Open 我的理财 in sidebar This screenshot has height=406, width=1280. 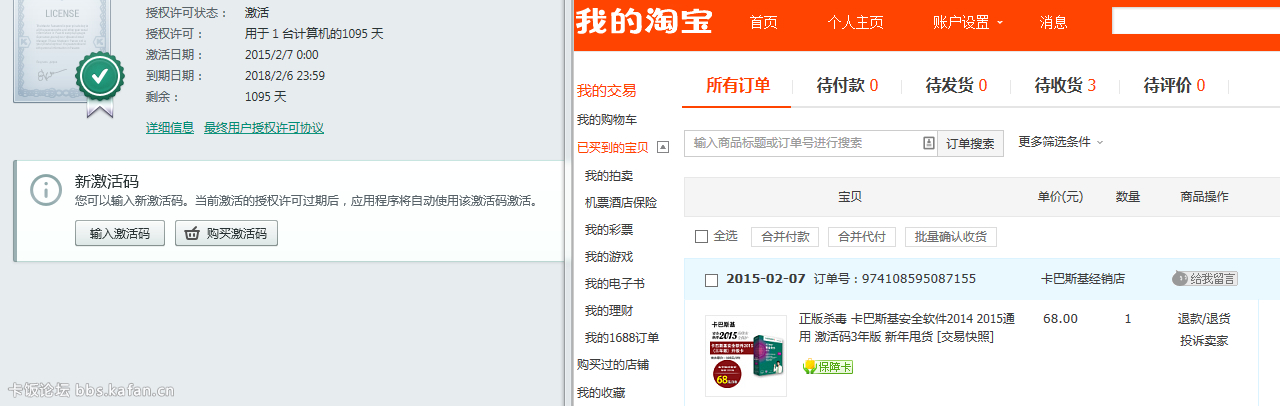click(x=609, y=310)
